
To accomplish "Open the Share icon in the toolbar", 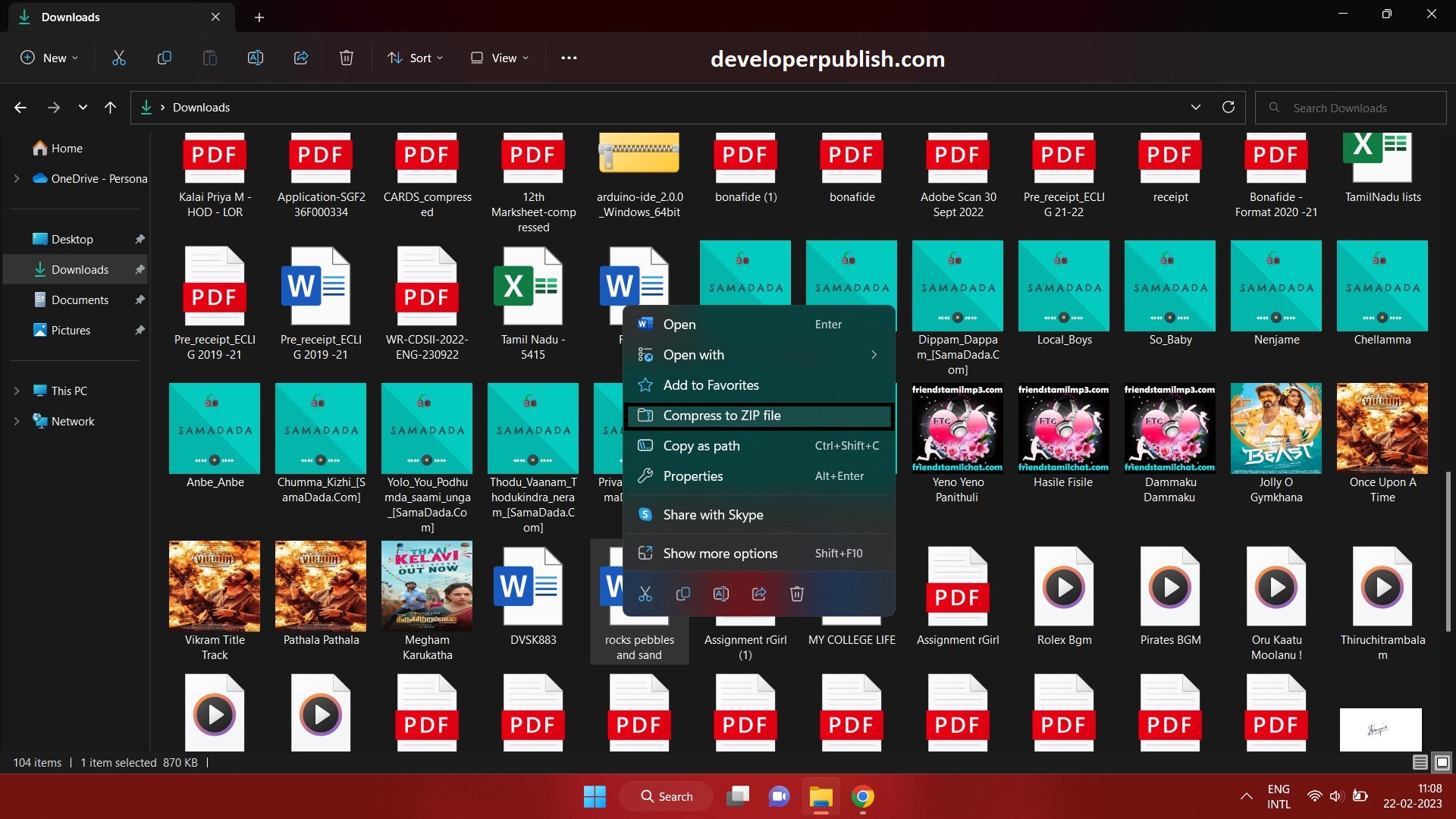I will click(300, 58).
